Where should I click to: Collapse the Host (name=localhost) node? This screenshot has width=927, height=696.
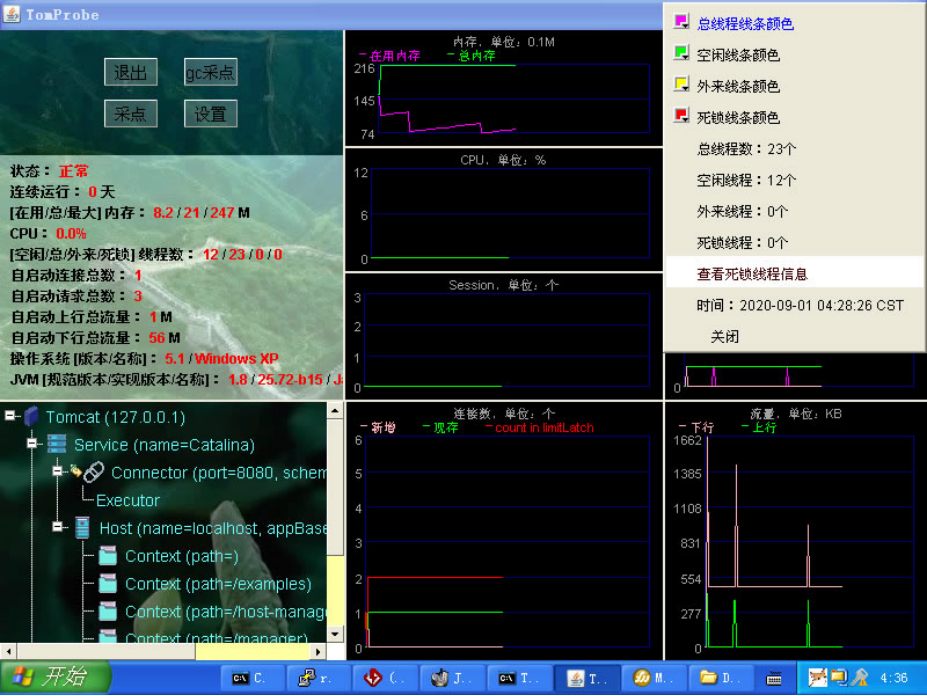(x=57, y=527)
